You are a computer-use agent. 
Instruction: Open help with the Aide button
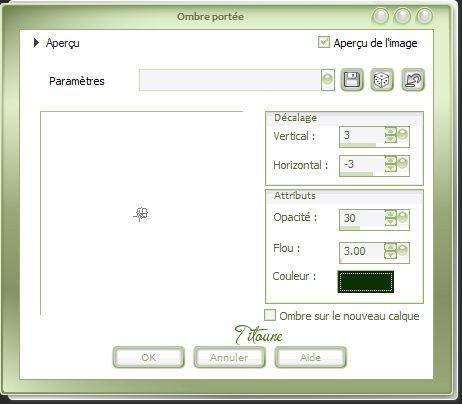[310, 357]
